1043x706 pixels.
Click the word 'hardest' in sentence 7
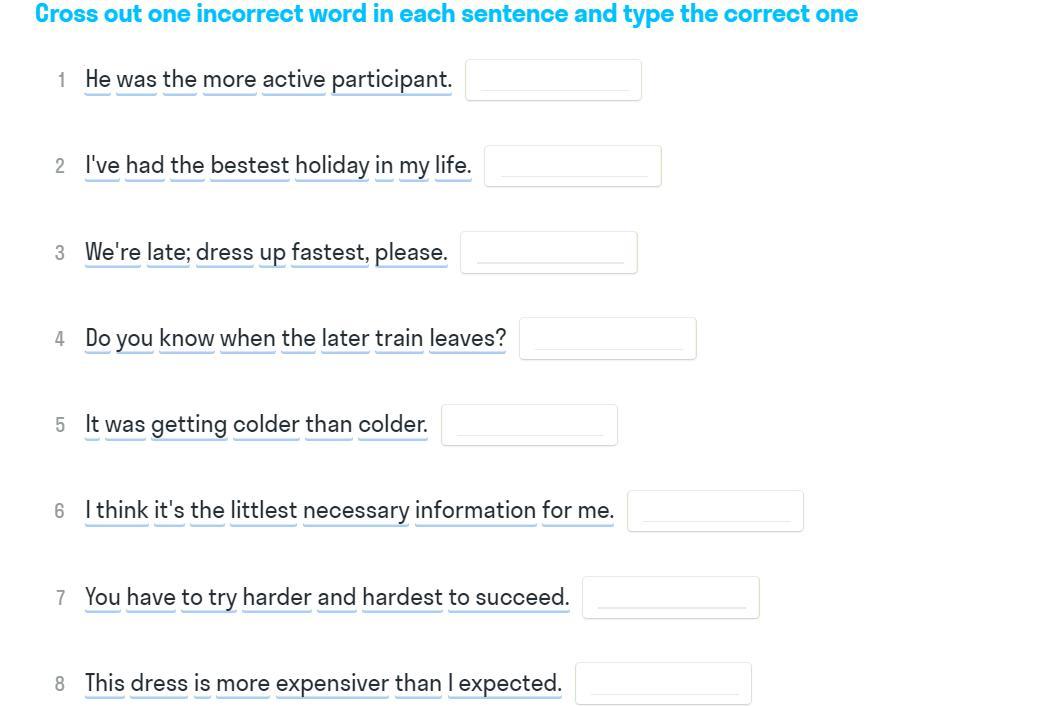(x=402, y=597)
